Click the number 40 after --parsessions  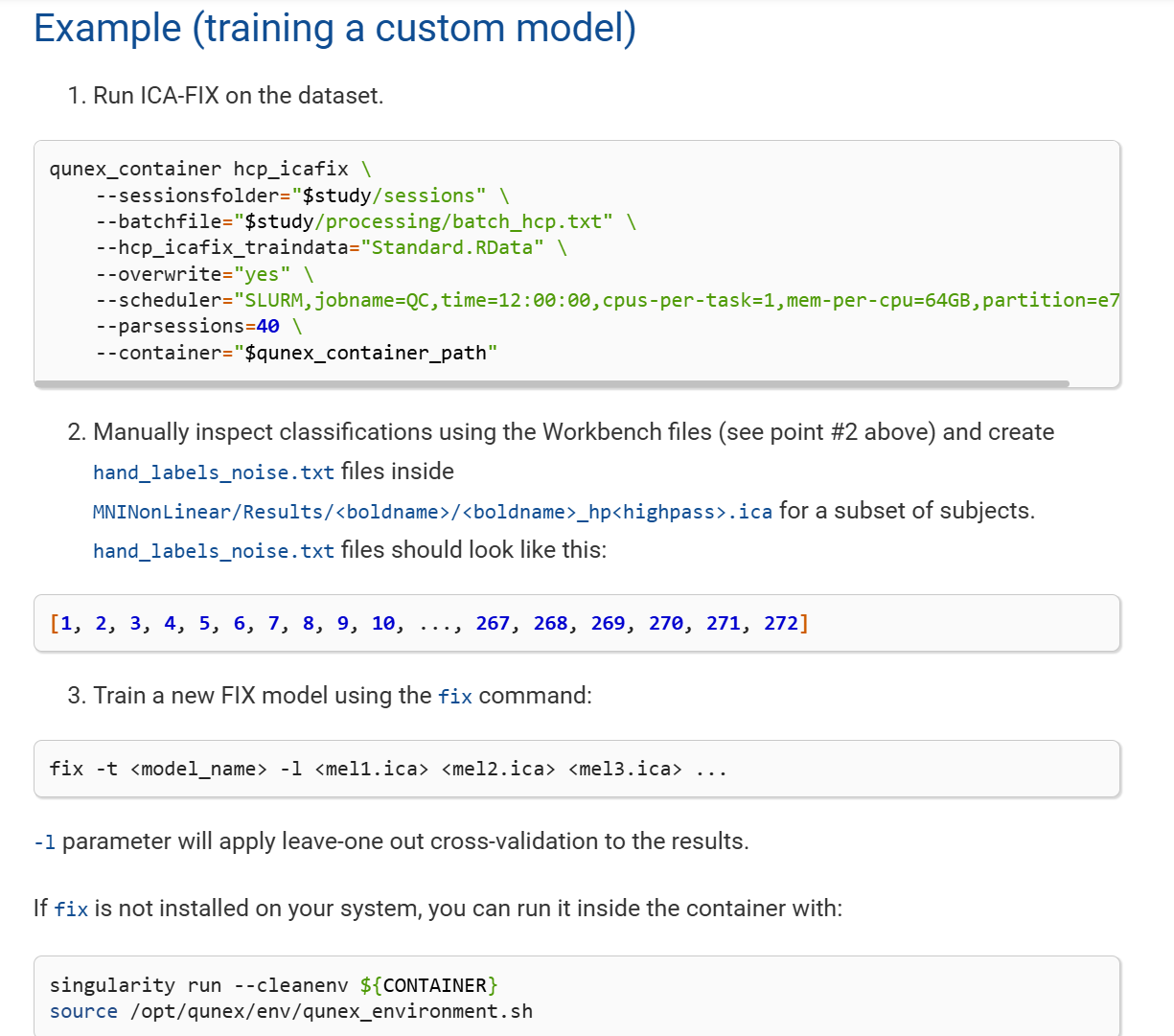coord(268,326)
